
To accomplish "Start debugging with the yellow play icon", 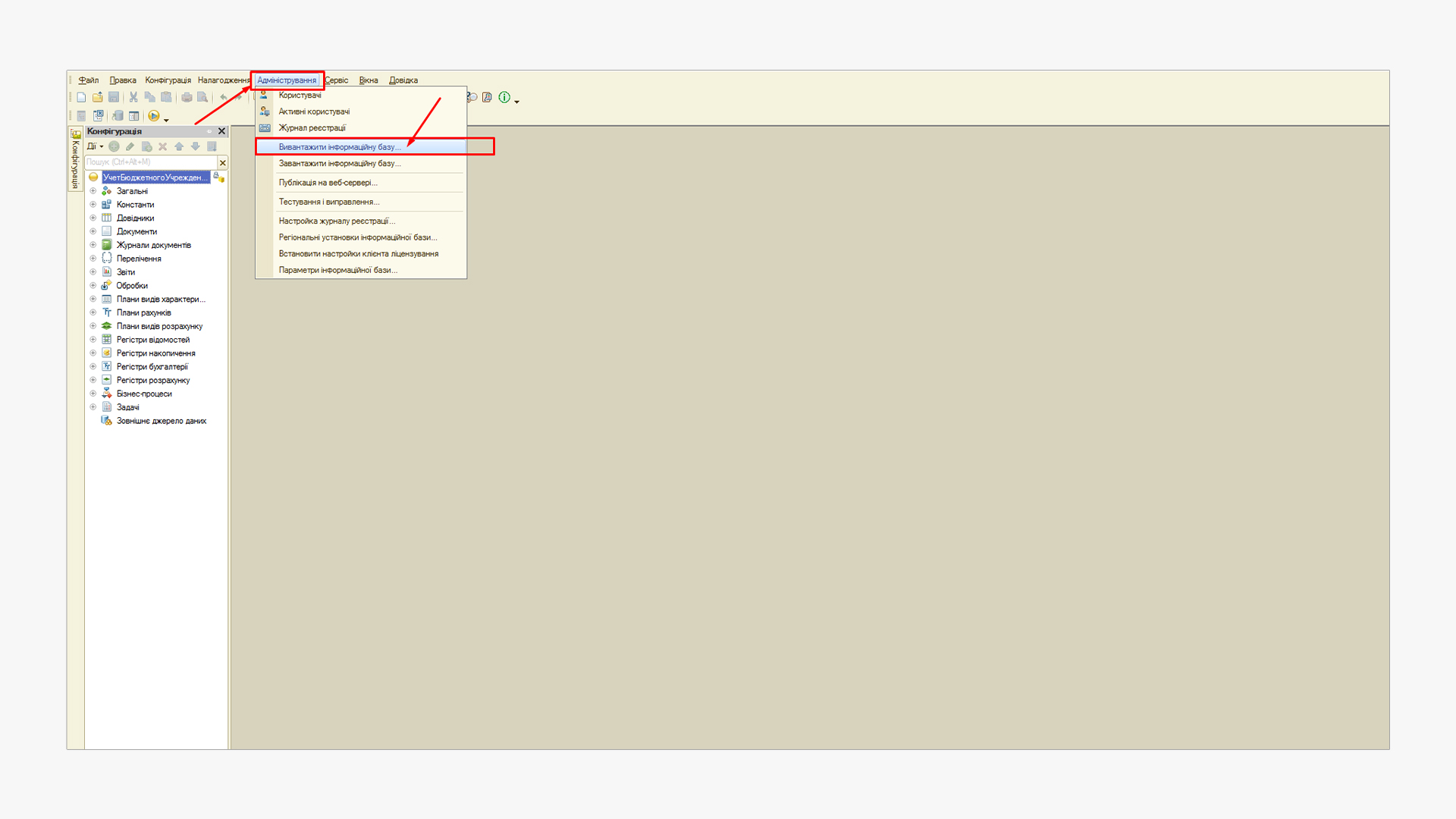I will tap(154, 116).
